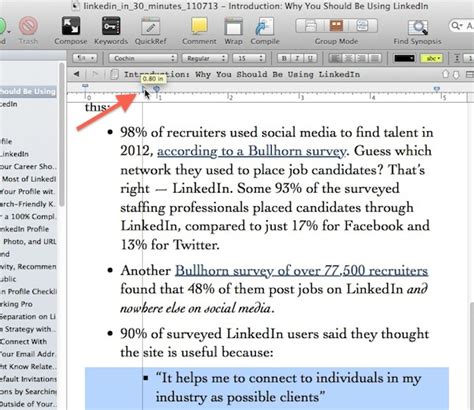This screenshot has width=474, height=410.
Task: Open the Regular typeface dropdown
Action: point(205,58)
